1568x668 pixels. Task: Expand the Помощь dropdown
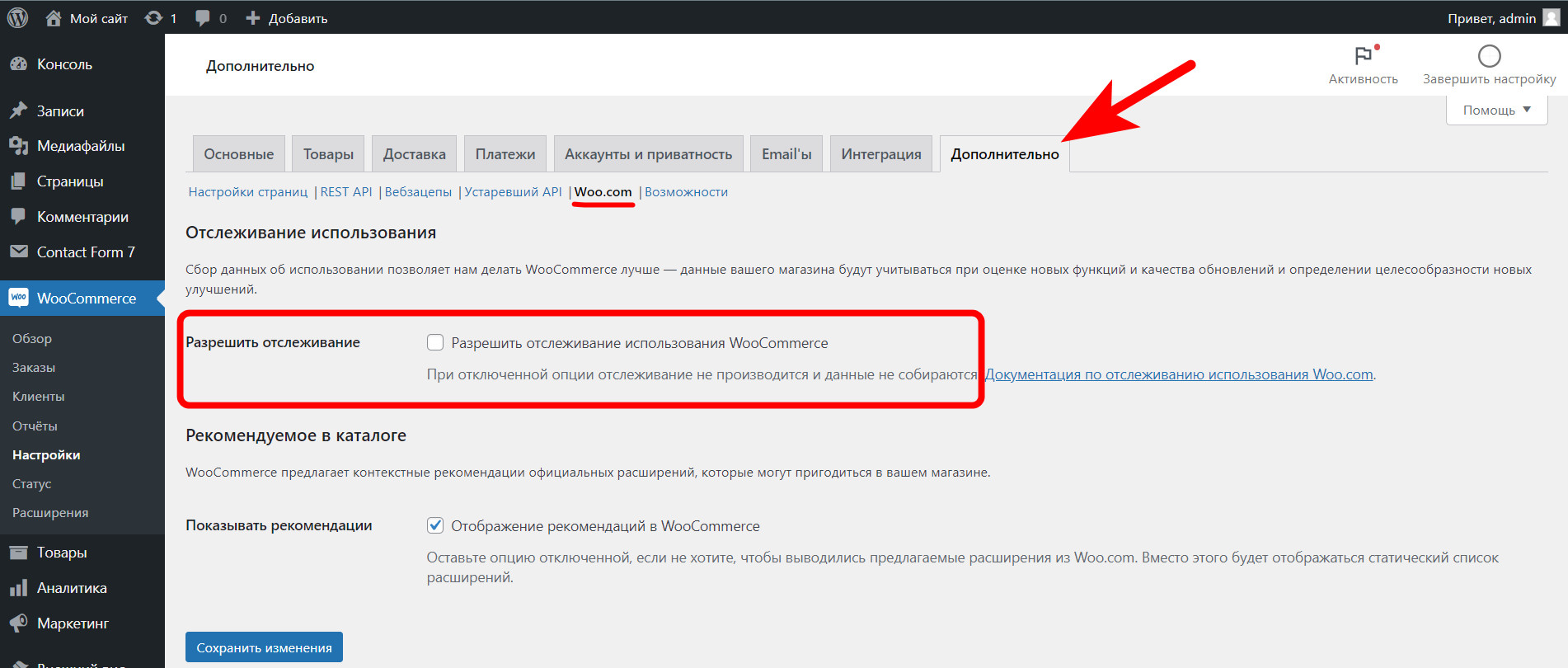tap(1496, 110)
